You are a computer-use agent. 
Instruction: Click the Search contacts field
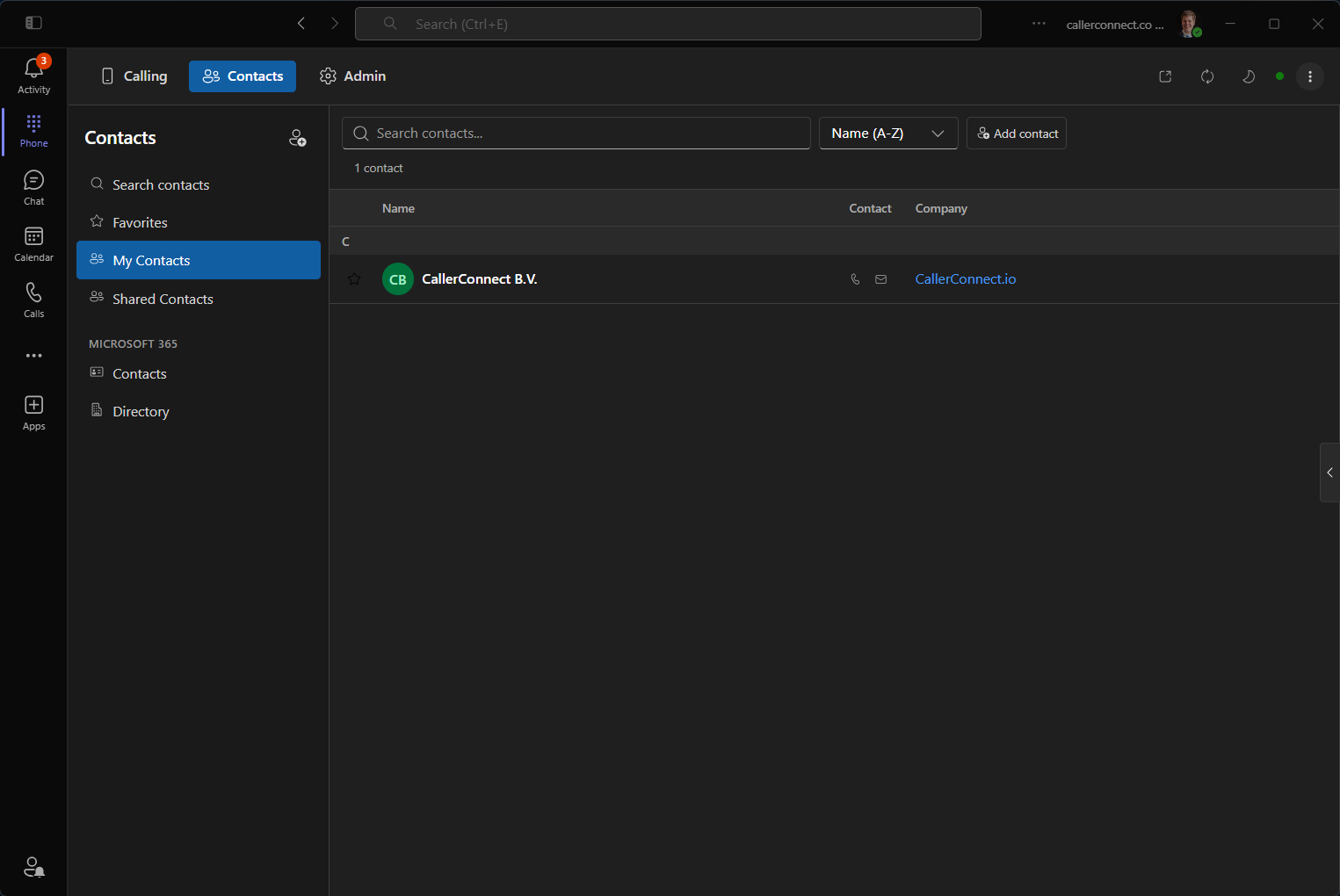pos(576,133)
